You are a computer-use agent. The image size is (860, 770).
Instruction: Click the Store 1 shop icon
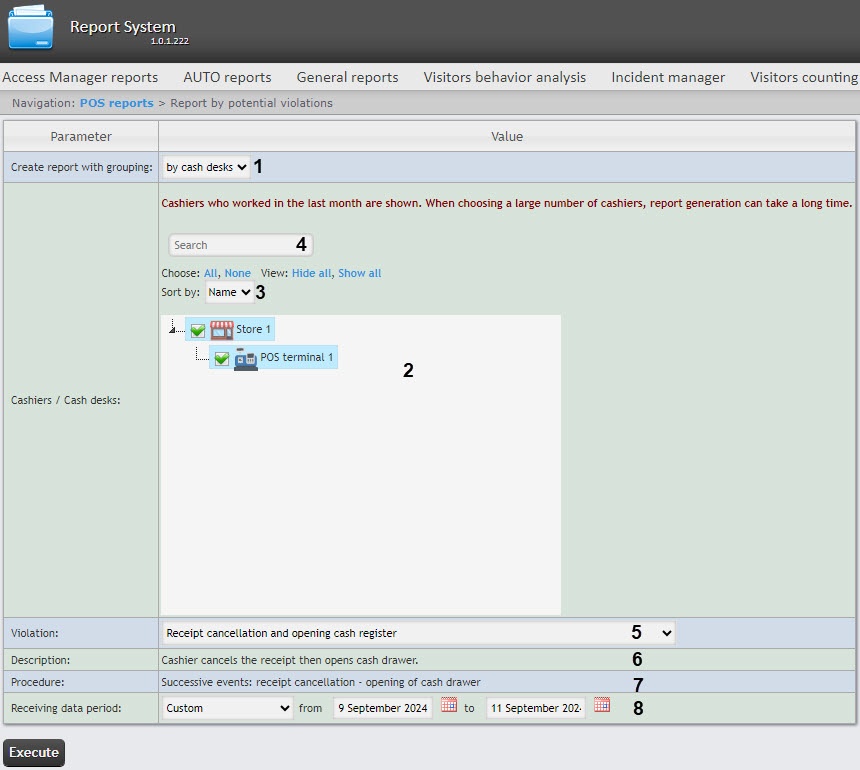pyautogui.click(x=221, y=330)
